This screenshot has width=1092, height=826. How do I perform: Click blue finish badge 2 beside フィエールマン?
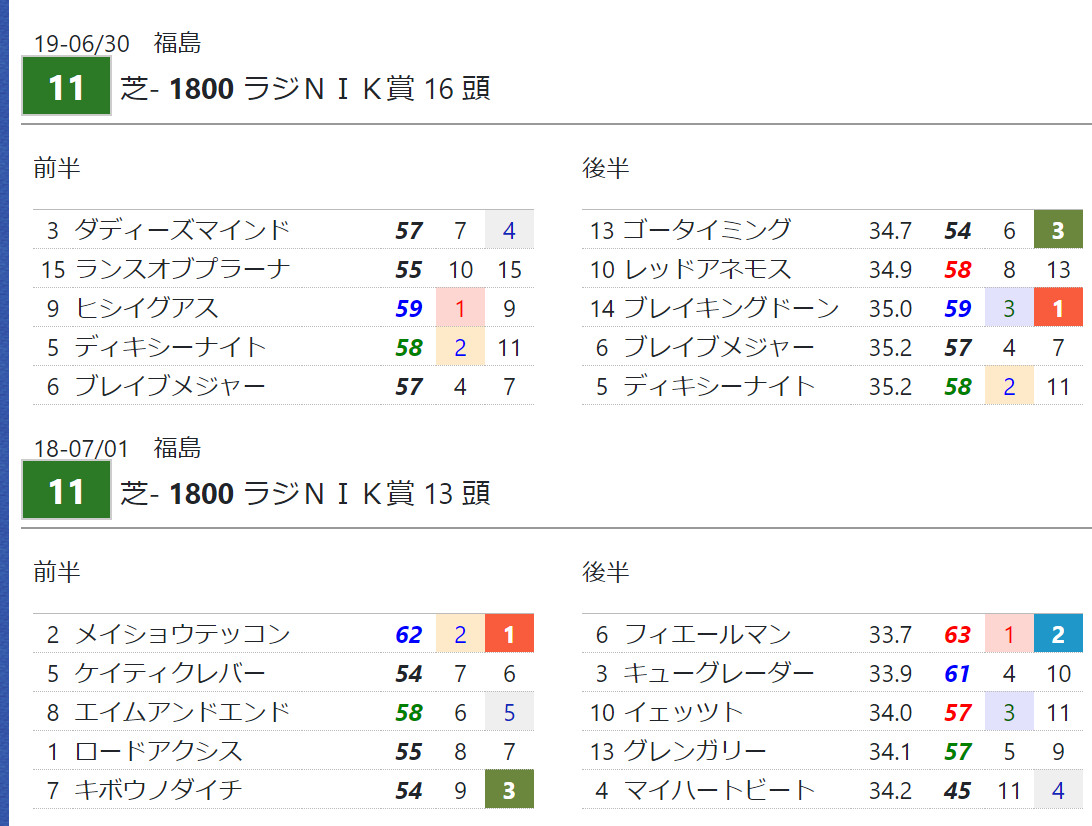tap(1058, 634)
